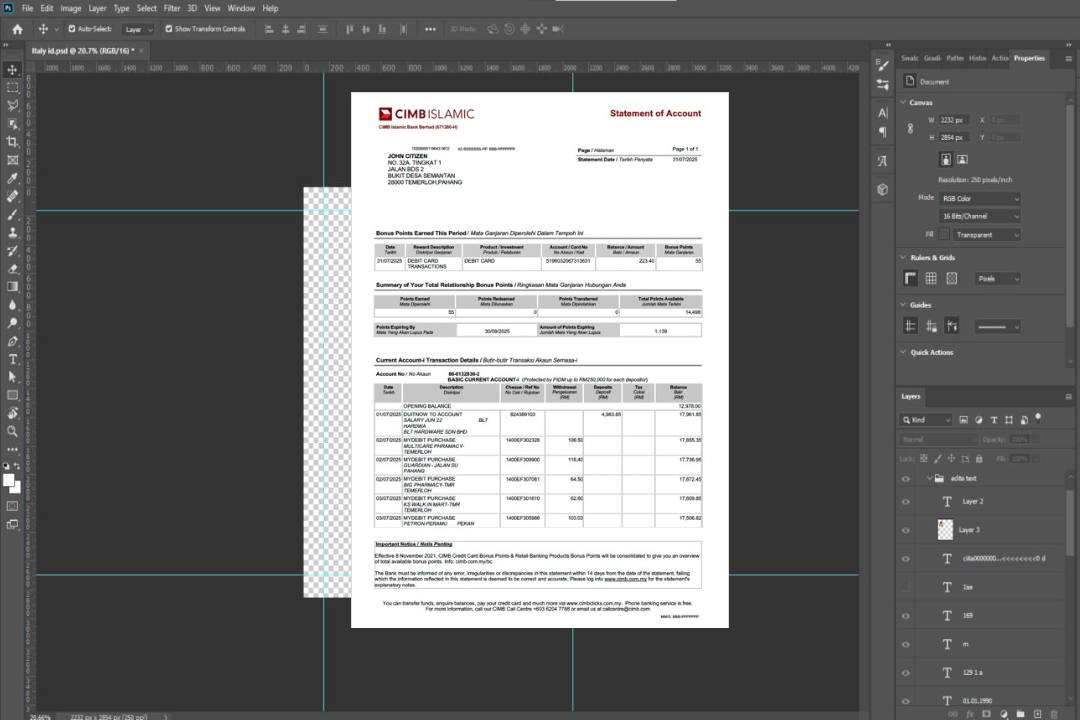The height and width of the screenshot is (720, 1080).
Task: Select the Path Selection tool
Action: tap(12, 377)
